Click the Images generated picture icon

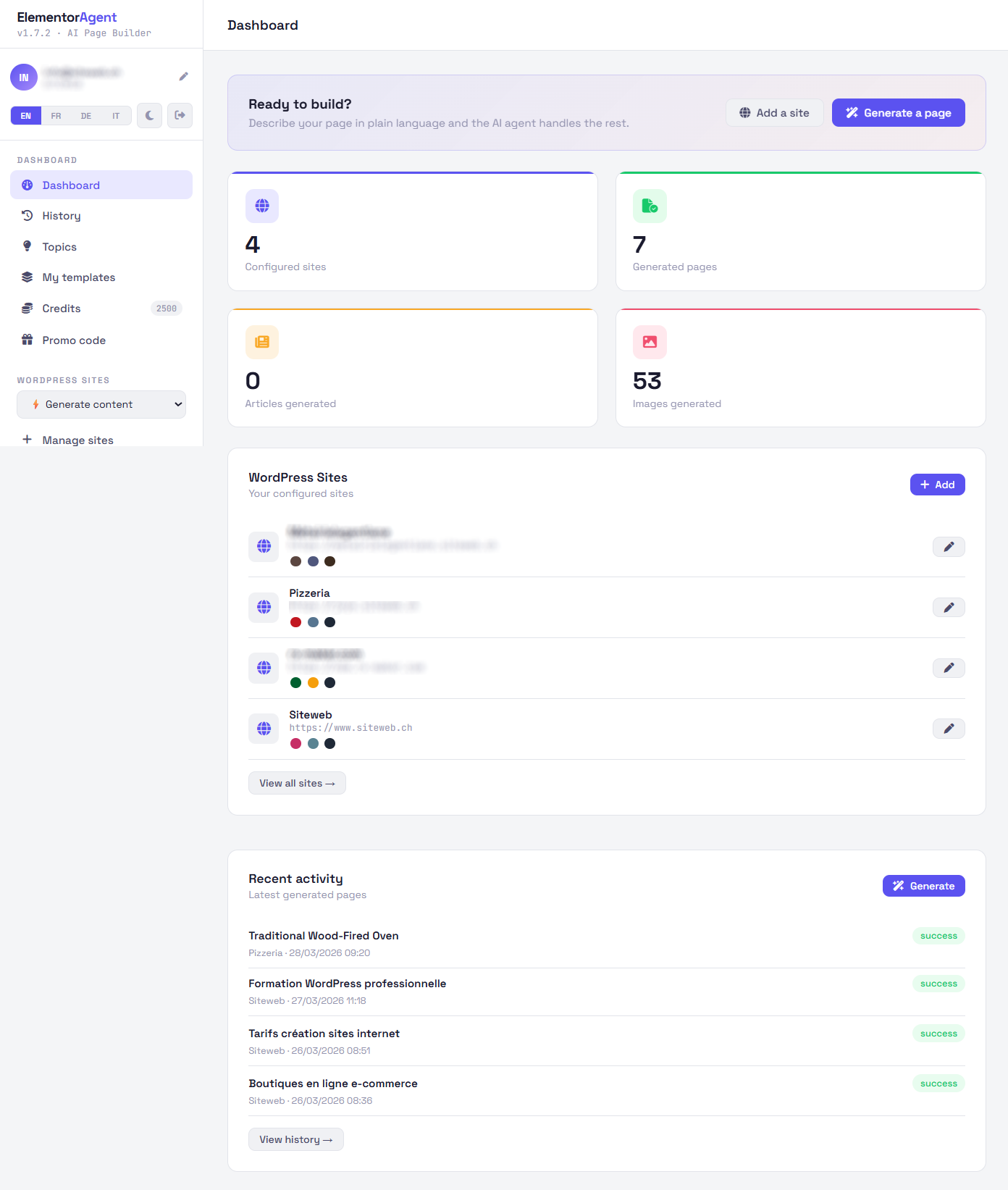pyautogui.click(x=650, y=342)
